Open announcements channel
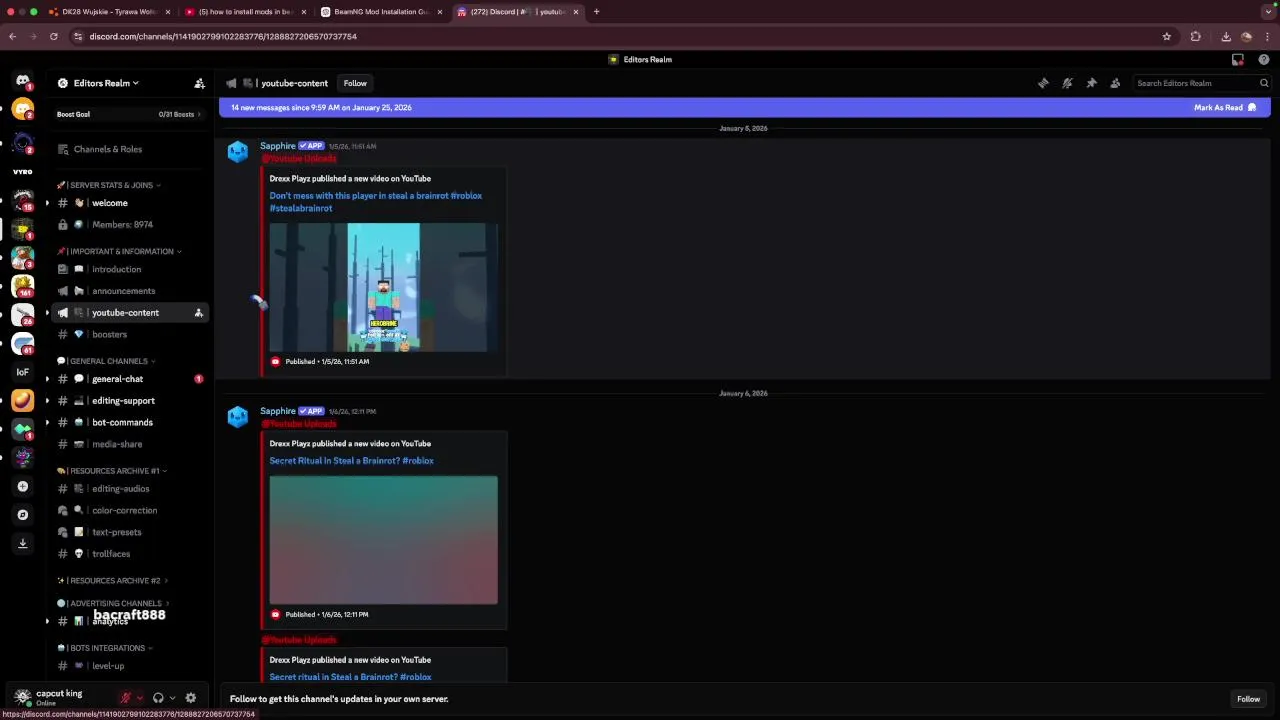The width and height of the screenshot is (1280, 720). [x=130, y=291]
